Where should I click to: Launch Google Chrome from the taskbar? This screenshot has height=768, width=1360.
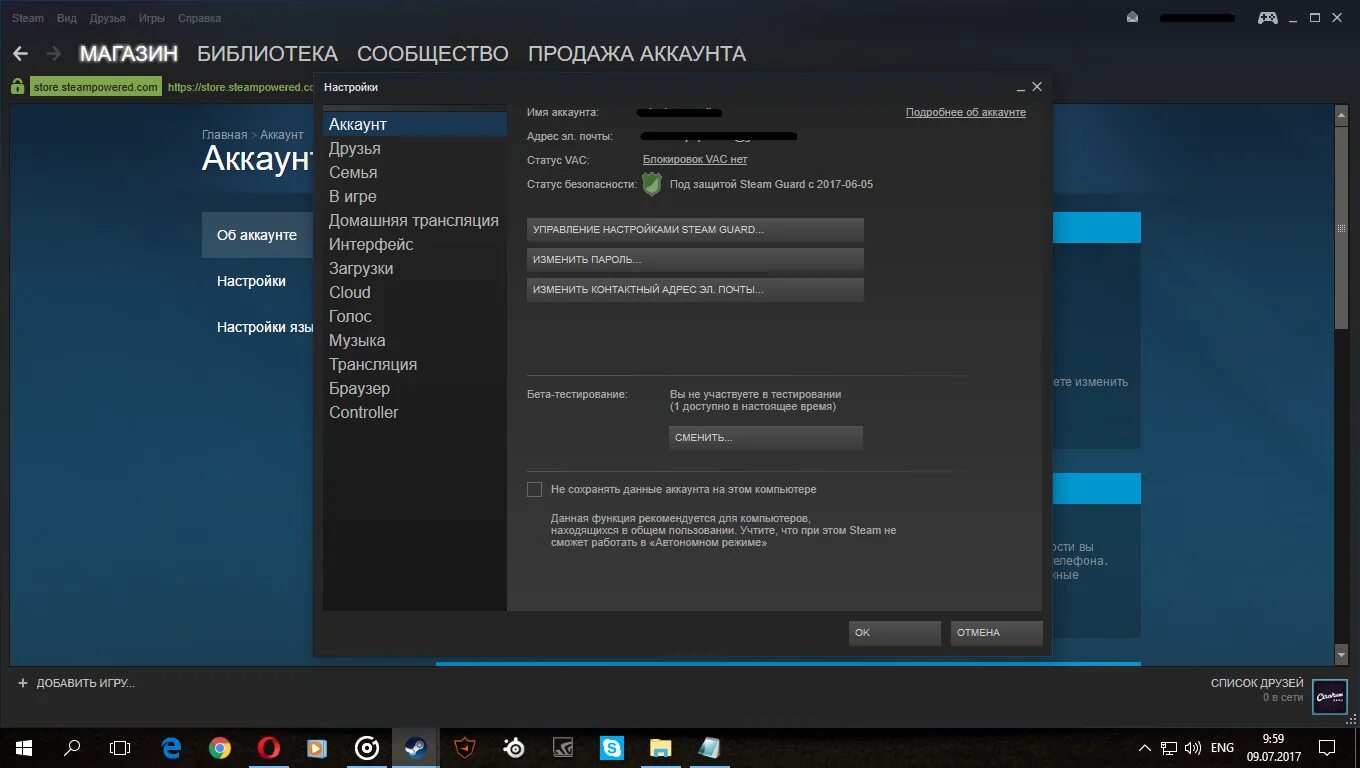[220, 747]
